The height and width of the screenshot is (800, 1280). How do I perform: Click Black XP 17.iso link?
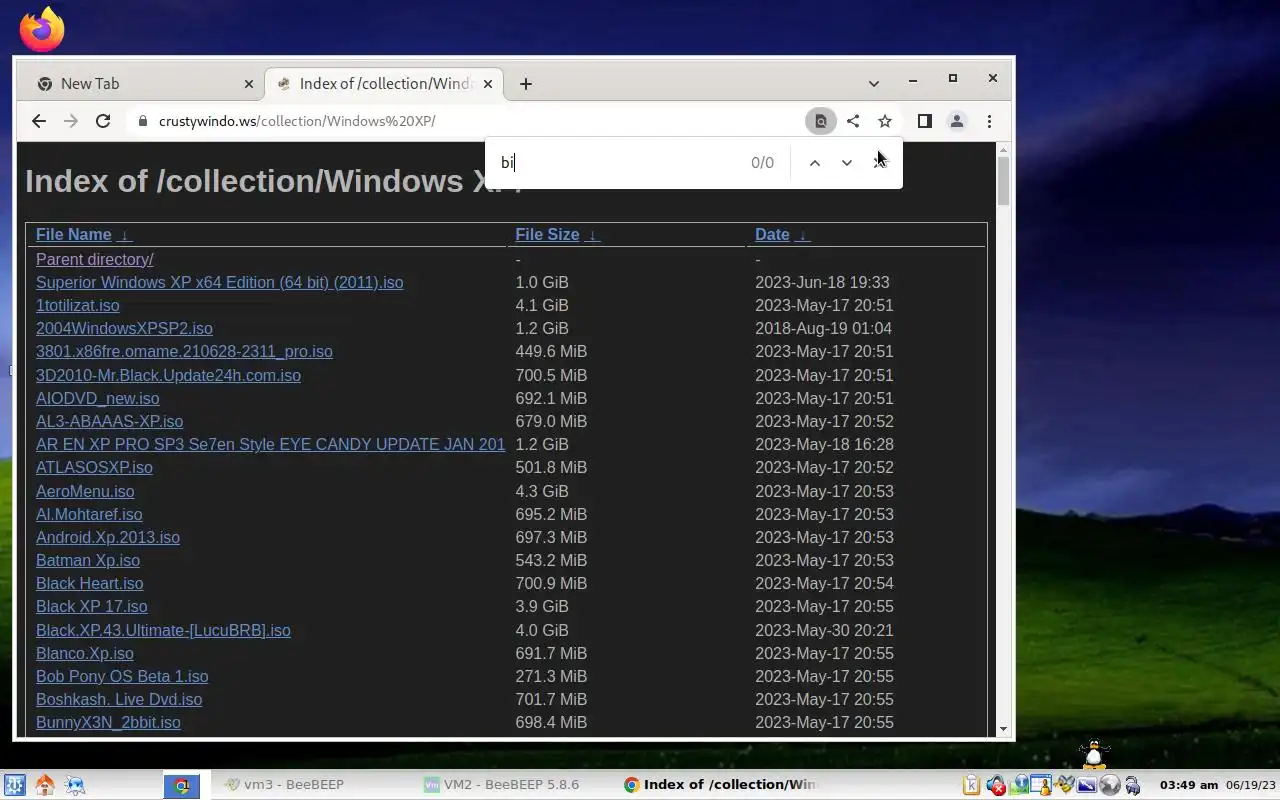(x=91, y=607)
